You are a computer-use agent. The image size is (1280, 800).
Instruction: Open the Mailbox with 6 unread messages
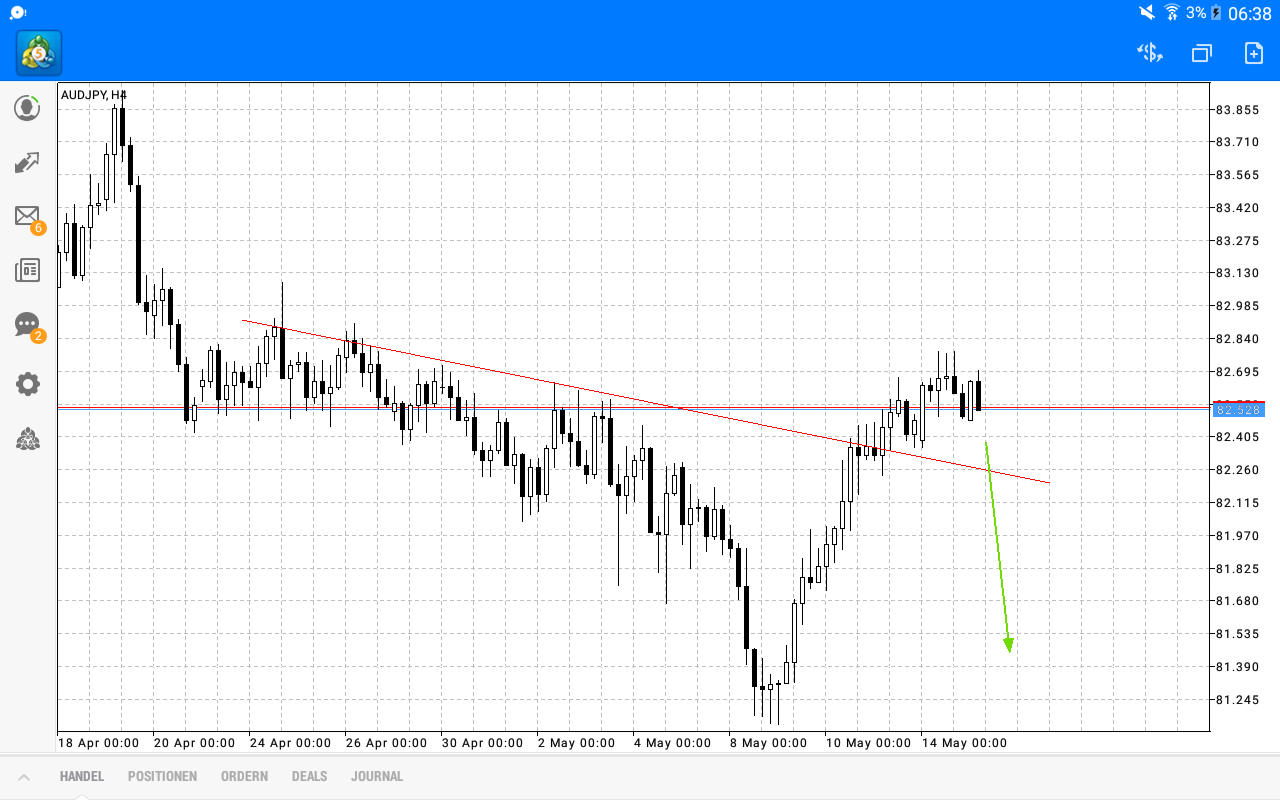pos(27,217)
